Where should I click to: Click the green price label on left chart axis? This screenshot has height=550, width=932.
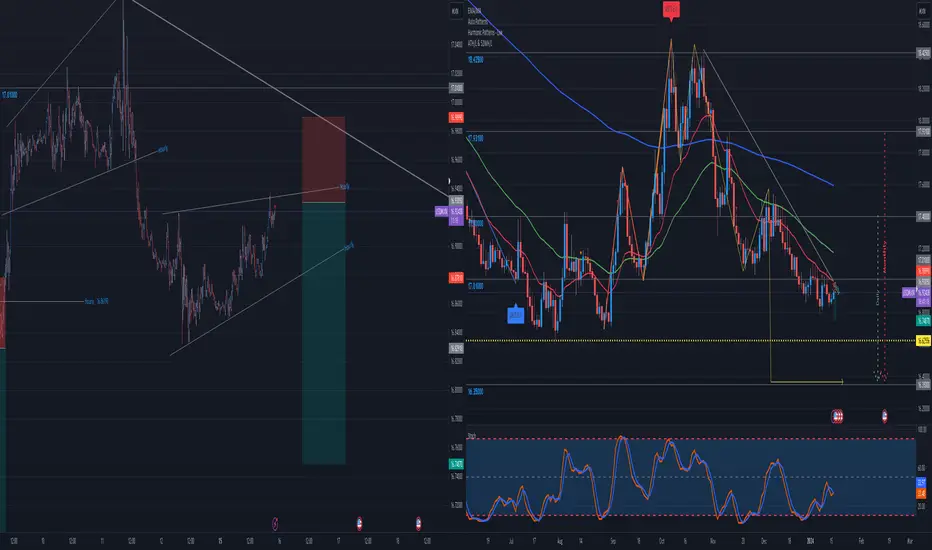[x=456, y=464]
